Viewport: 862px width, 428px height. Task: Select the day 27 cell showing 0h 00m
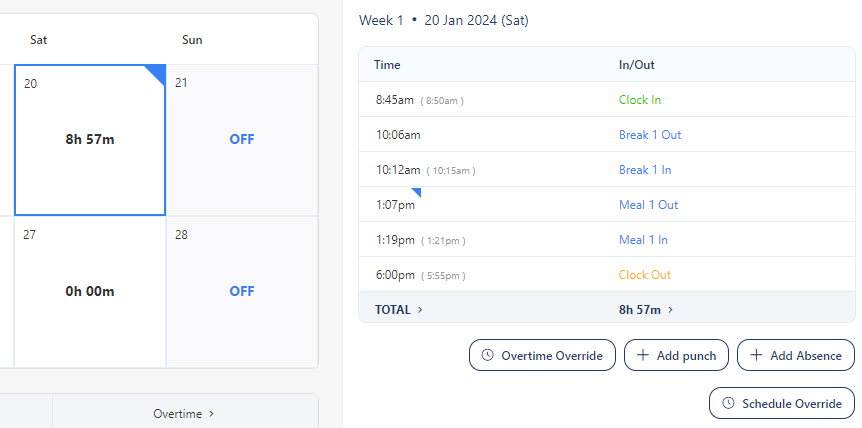(x=90, y=291)
